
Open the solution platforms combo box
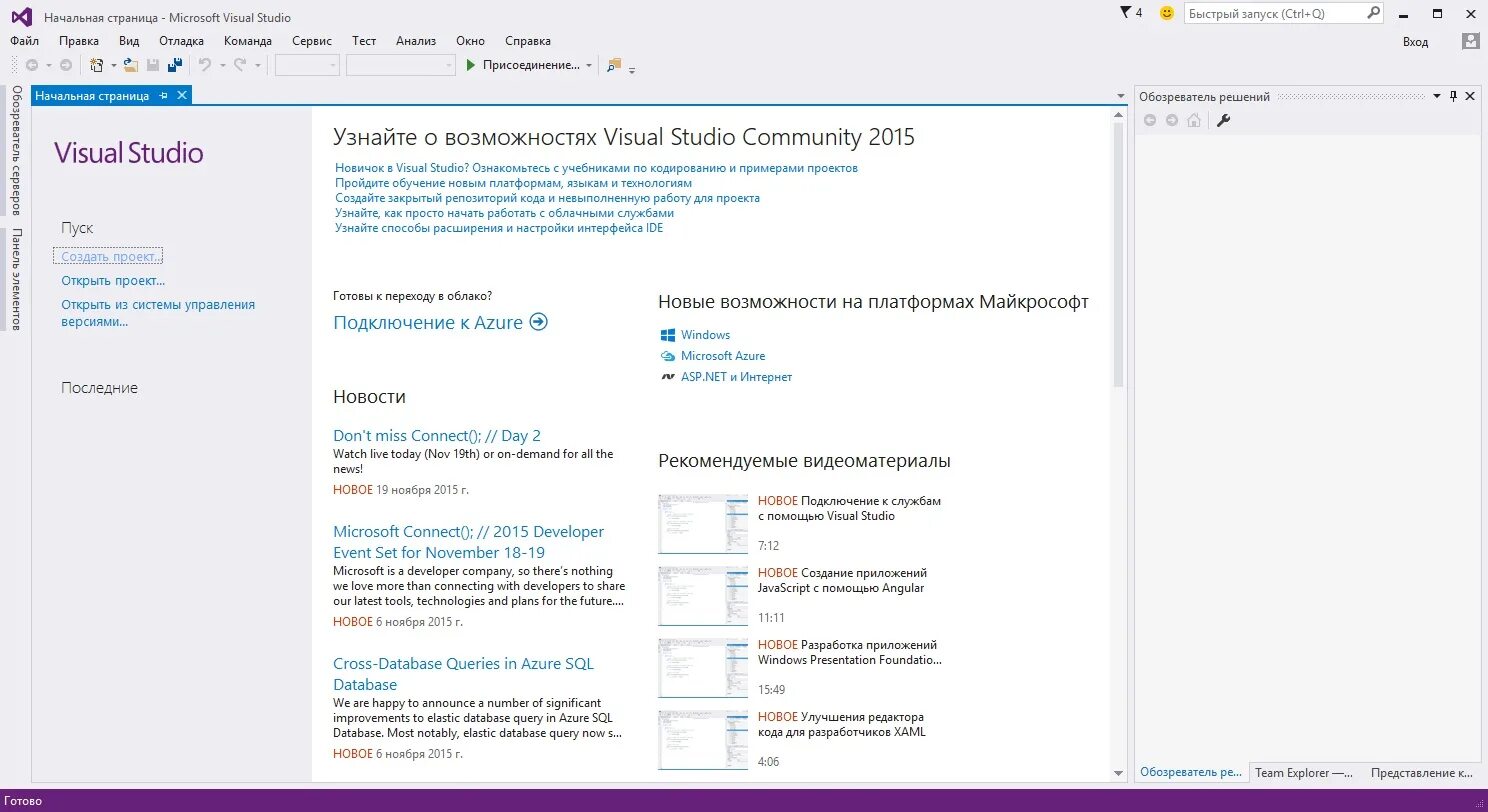401,65
